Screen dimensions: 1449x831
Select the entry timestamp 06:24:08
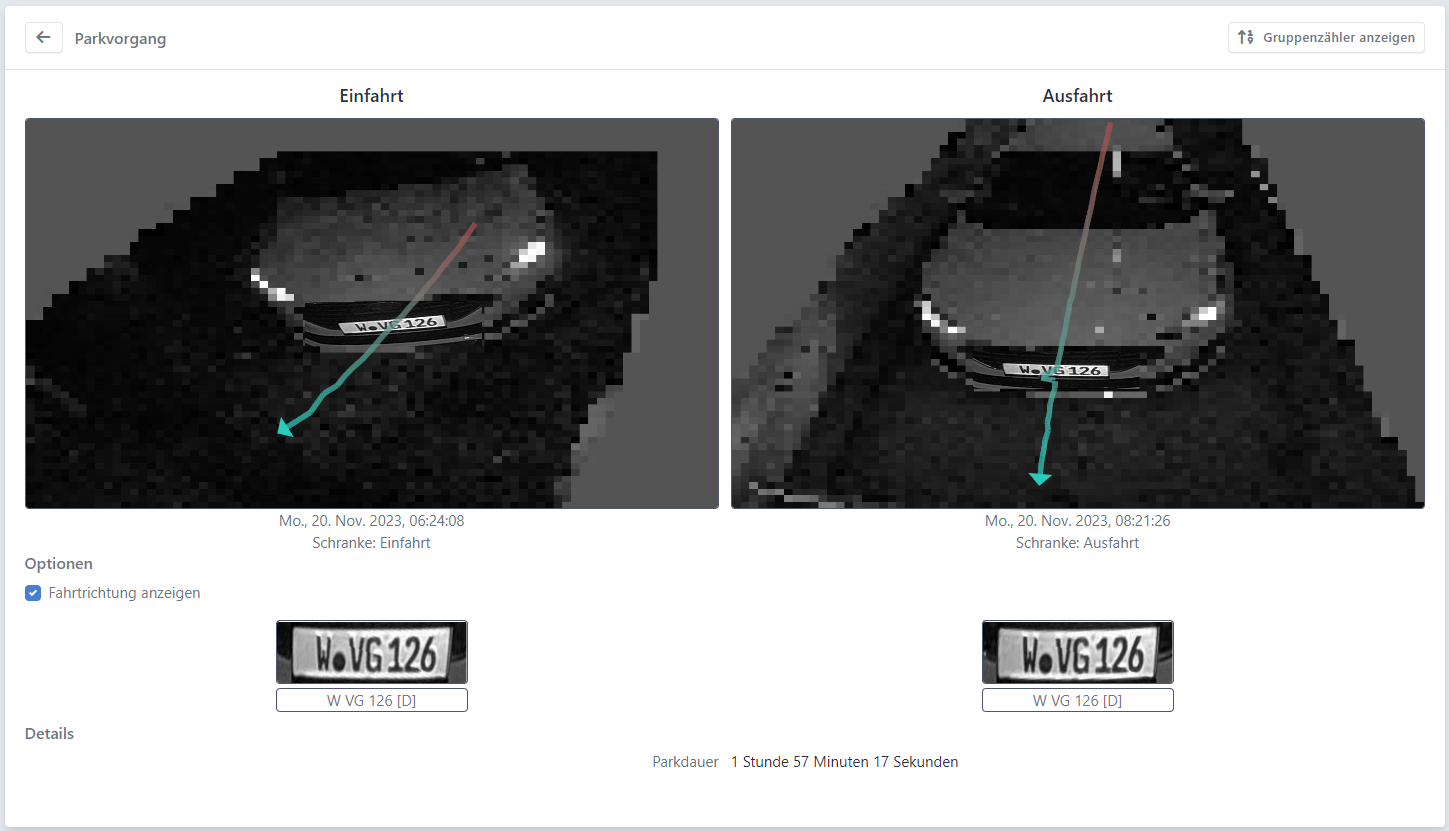[372, 521]
